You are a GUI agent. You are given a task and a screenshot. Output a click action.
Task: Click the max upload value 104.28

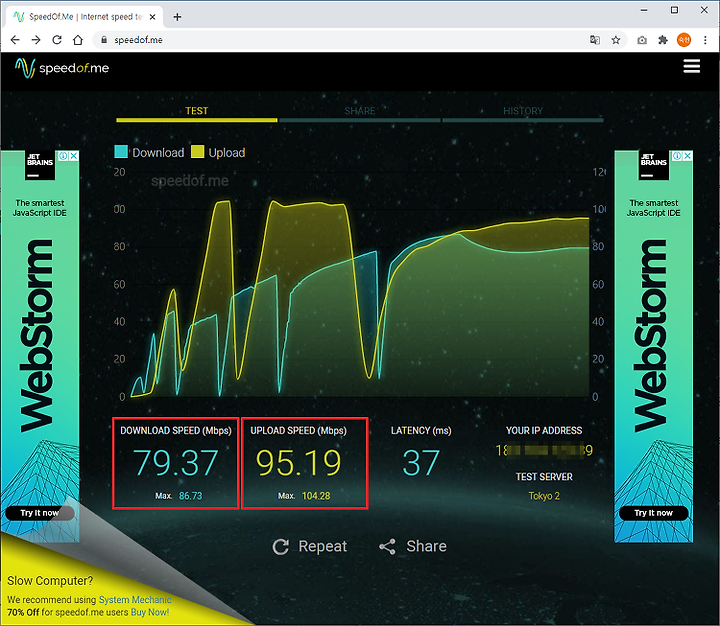tap(316, 496)
